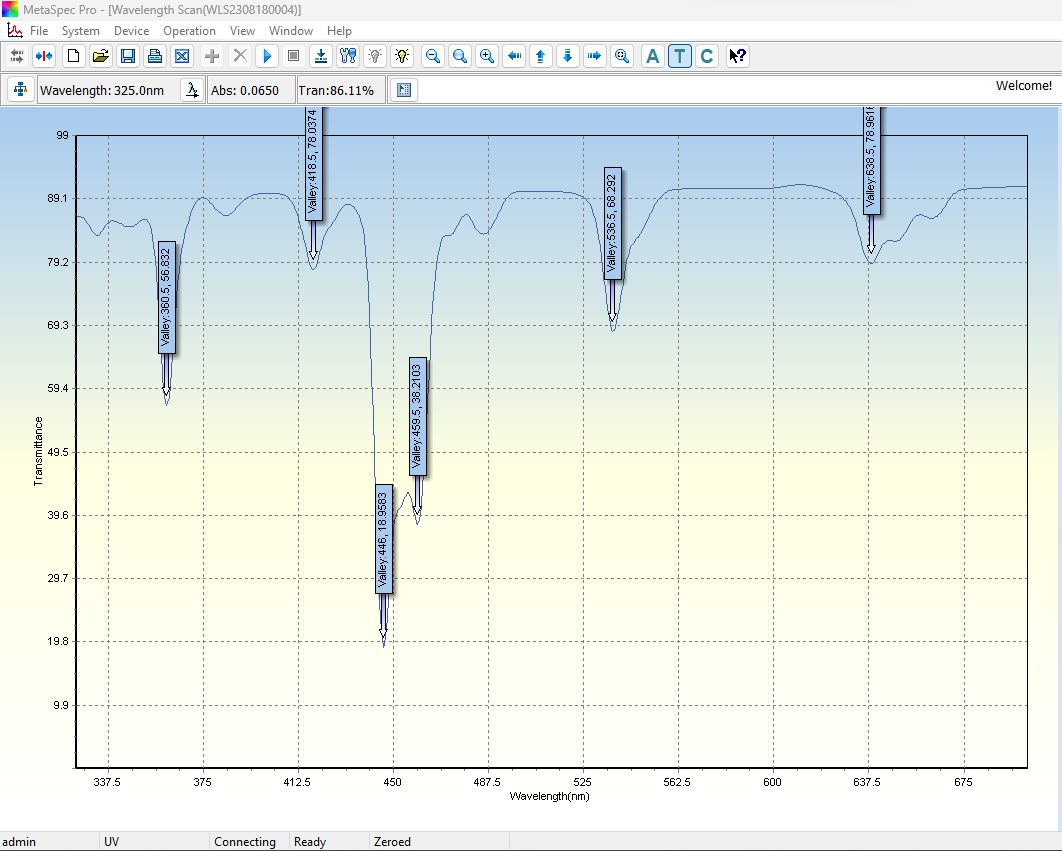Click the go-to-wavelength icon beside the wavelength field
This screenshot has height=851, width=1062.
(191, 90)
